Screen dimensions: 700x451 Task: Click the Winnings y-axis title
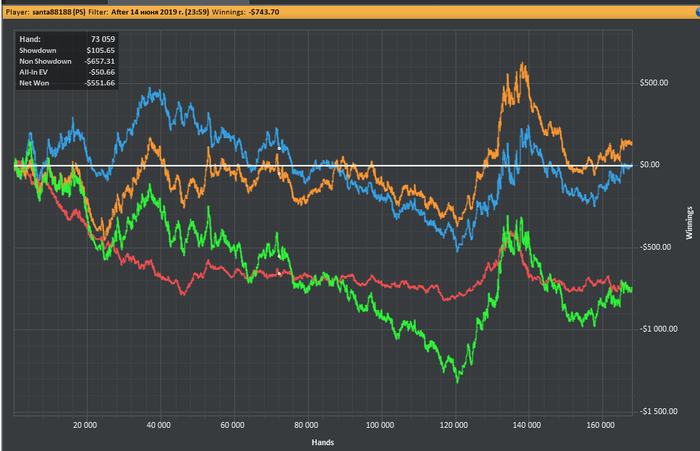(689, 223)
